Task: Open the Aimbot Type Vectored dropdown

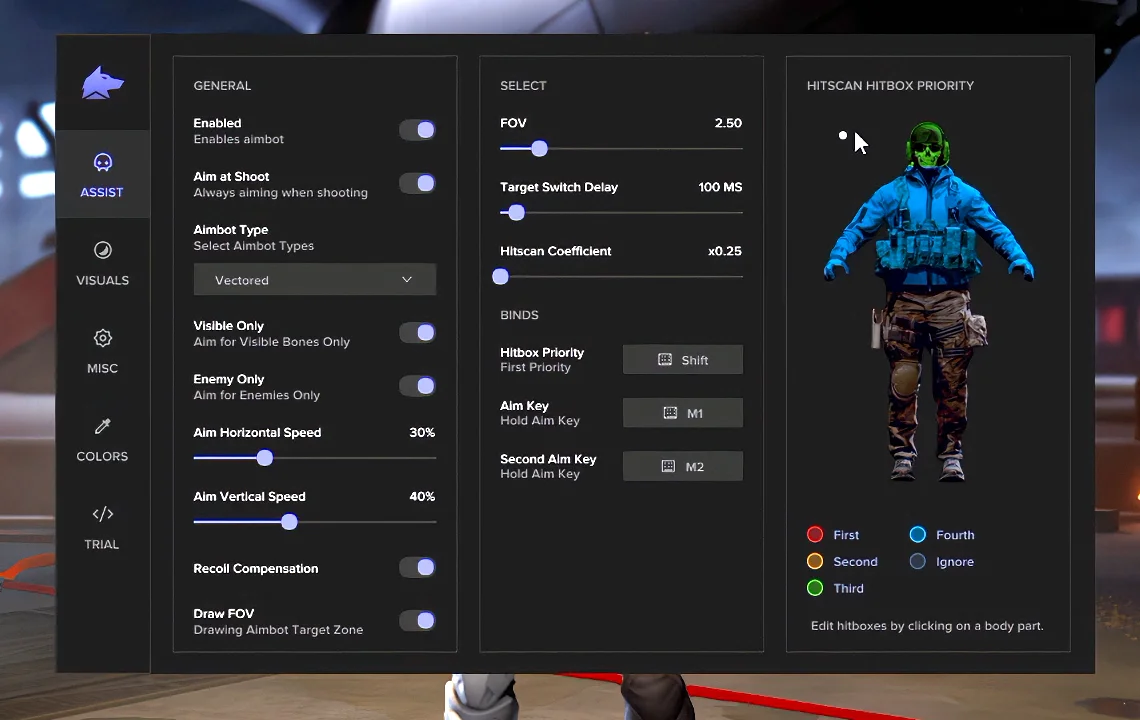Action: [315, 280]
